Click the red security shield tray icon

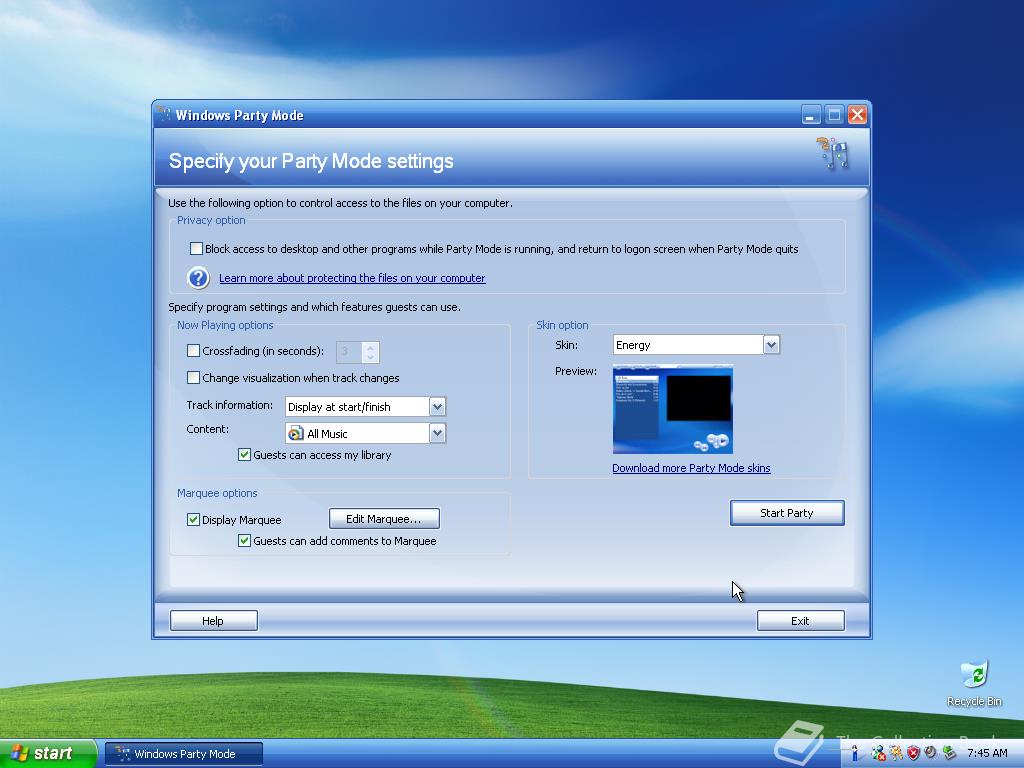[914, 753]
